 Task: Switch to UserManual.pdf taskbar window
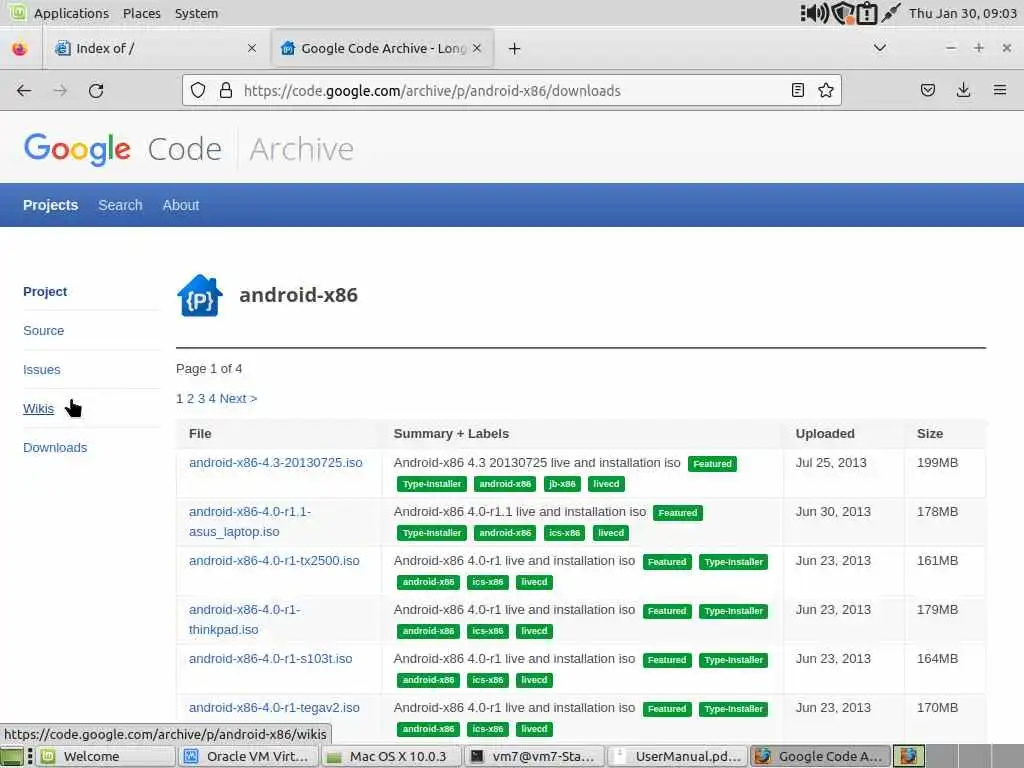[678, 756]
